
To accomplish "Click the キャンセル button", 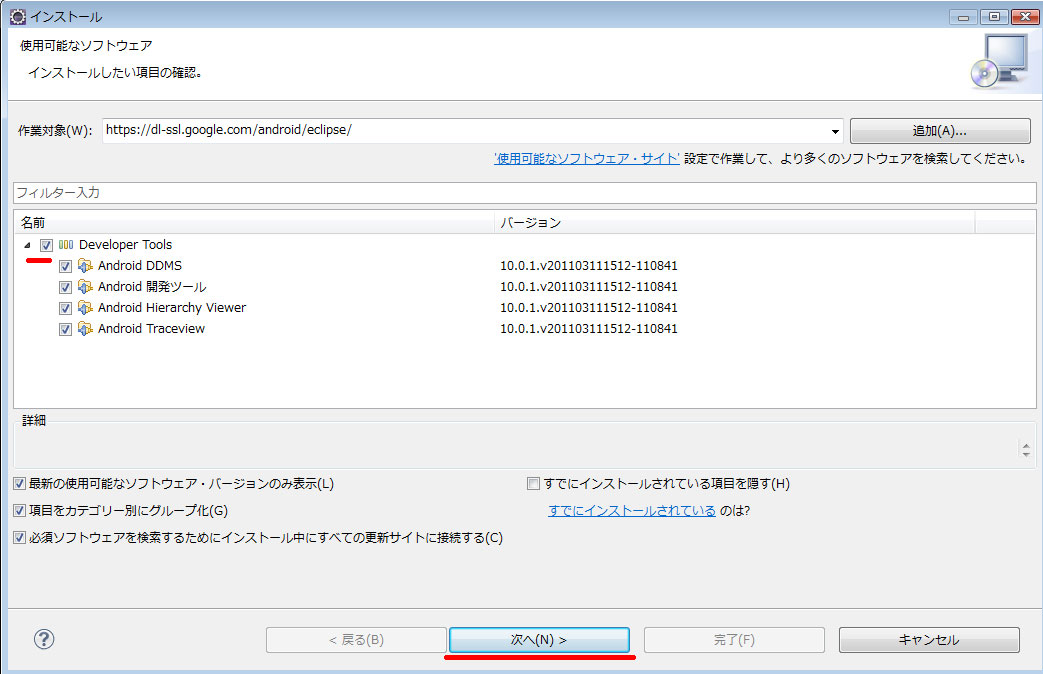I will coord(929,640).
